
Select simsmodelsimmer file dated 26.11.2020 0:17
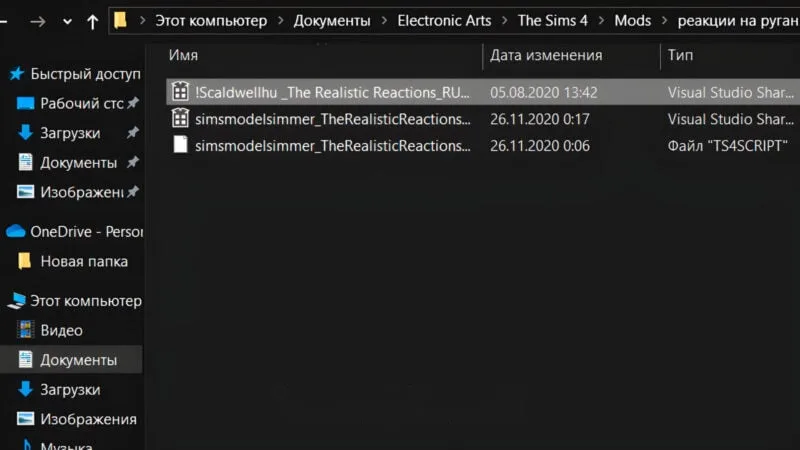pyautogui.click(x=333, y=119)
